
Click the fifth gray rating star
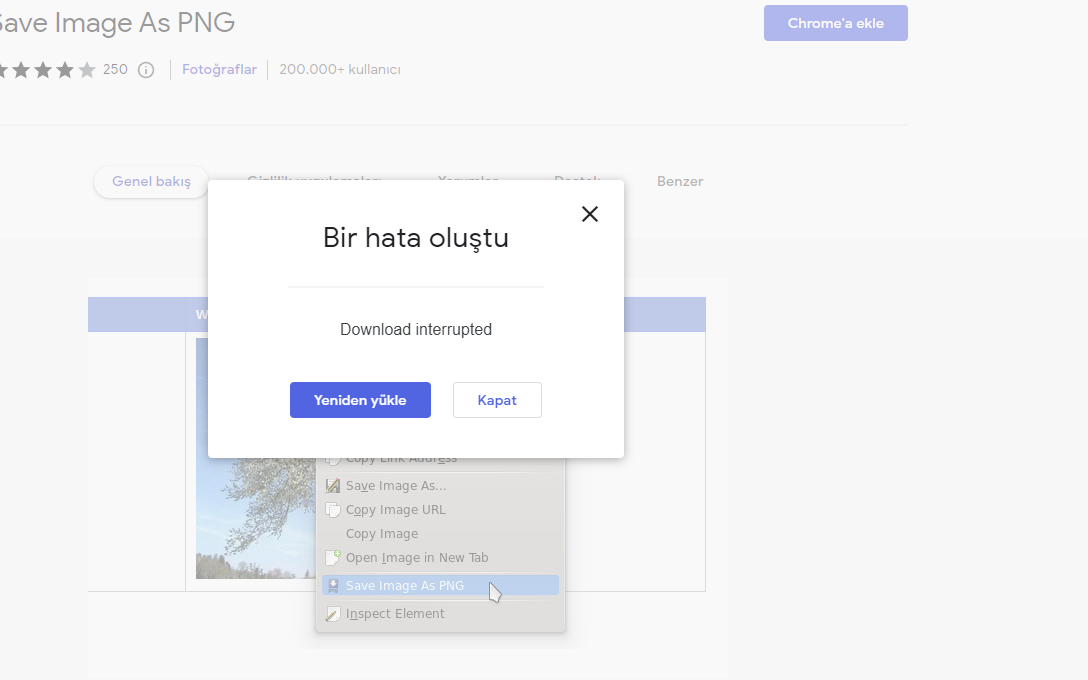[x=87, y=69]
